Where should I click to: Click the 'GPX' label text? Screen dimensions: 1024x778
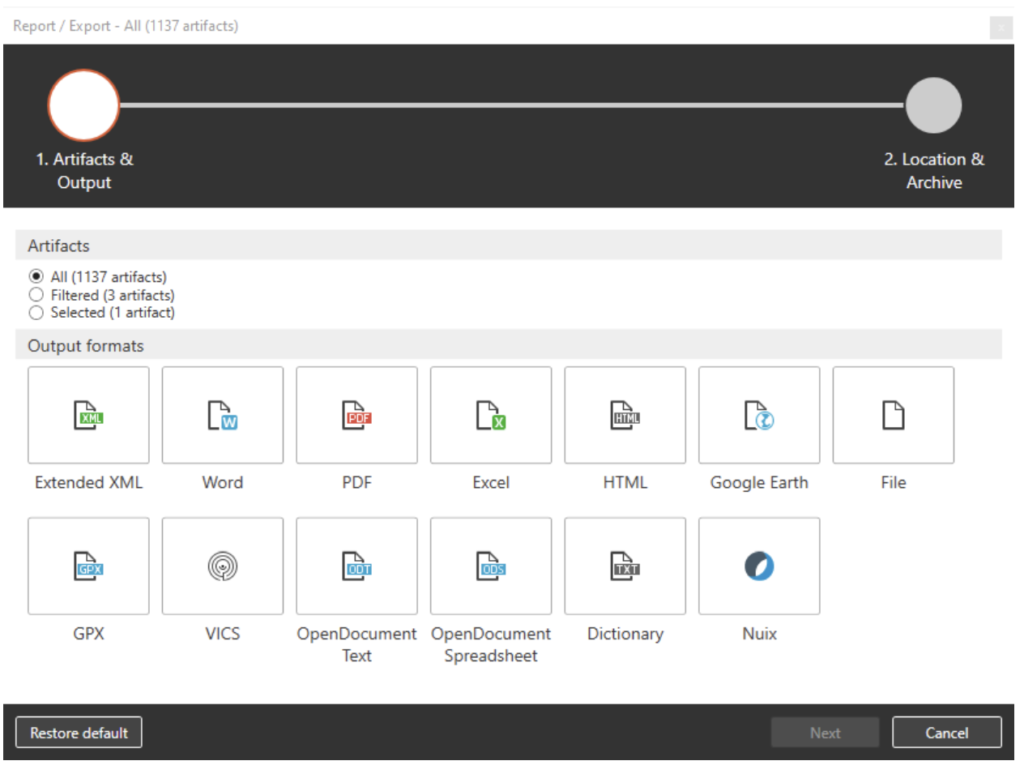coord(88,634)
